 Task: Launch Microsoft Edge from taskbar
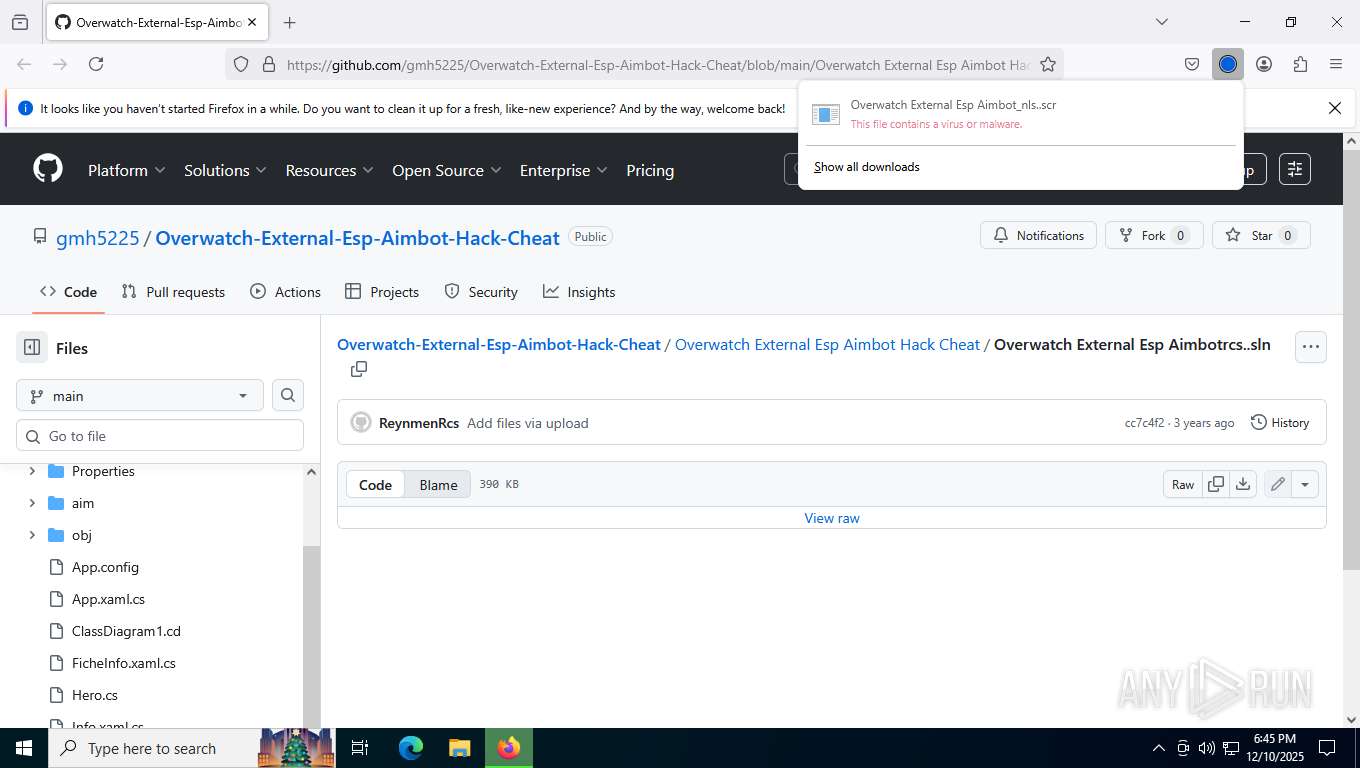coord(411,748)
